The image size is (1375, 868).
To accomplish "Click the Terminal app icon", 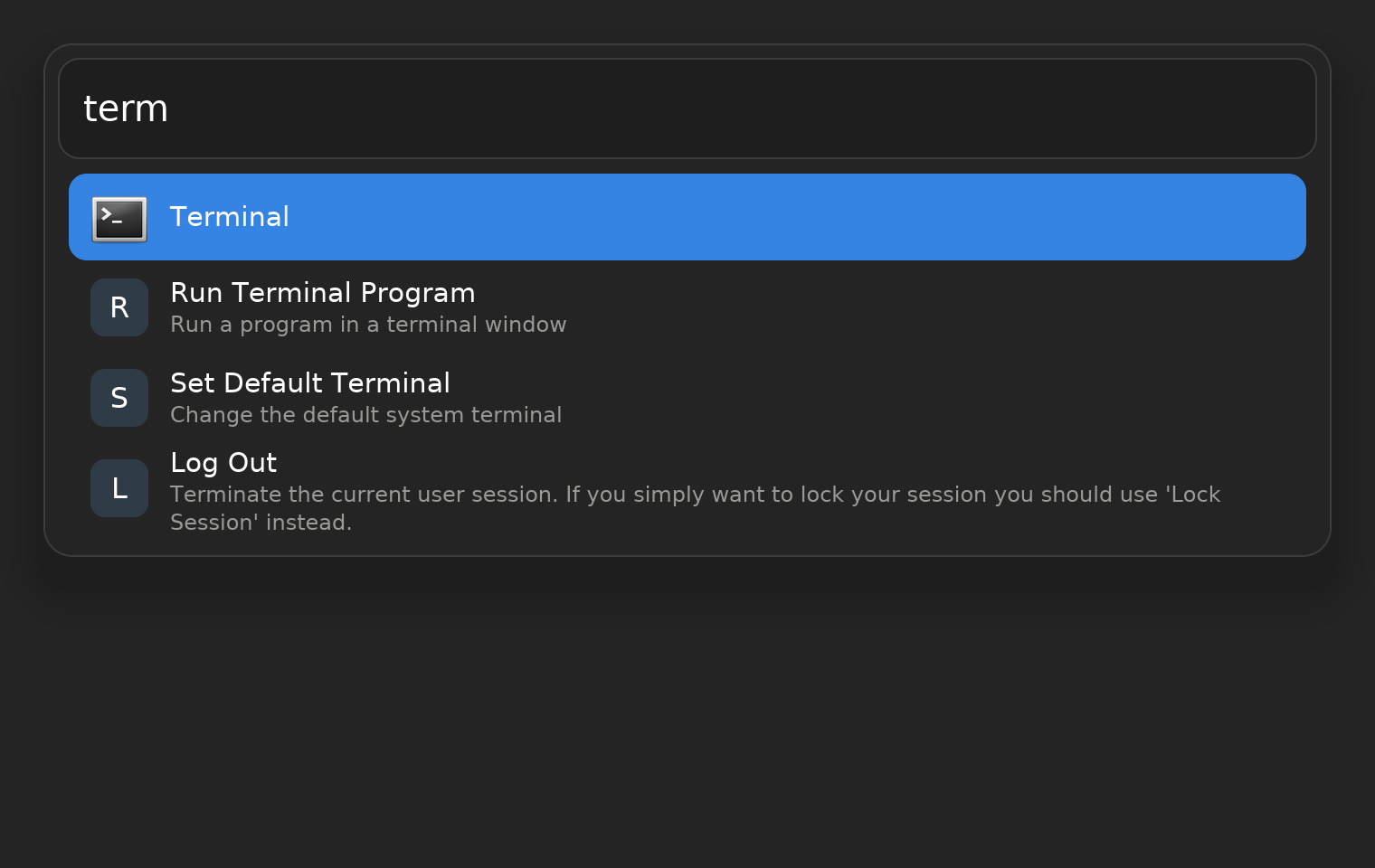I will click(119, 218).
